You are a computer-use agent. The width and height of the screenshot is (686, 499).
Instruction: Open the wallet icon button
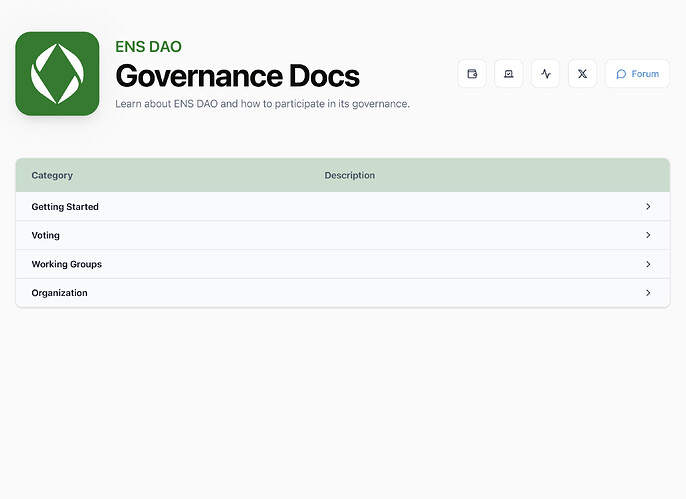pyautogui.click(x=472, y=74)
